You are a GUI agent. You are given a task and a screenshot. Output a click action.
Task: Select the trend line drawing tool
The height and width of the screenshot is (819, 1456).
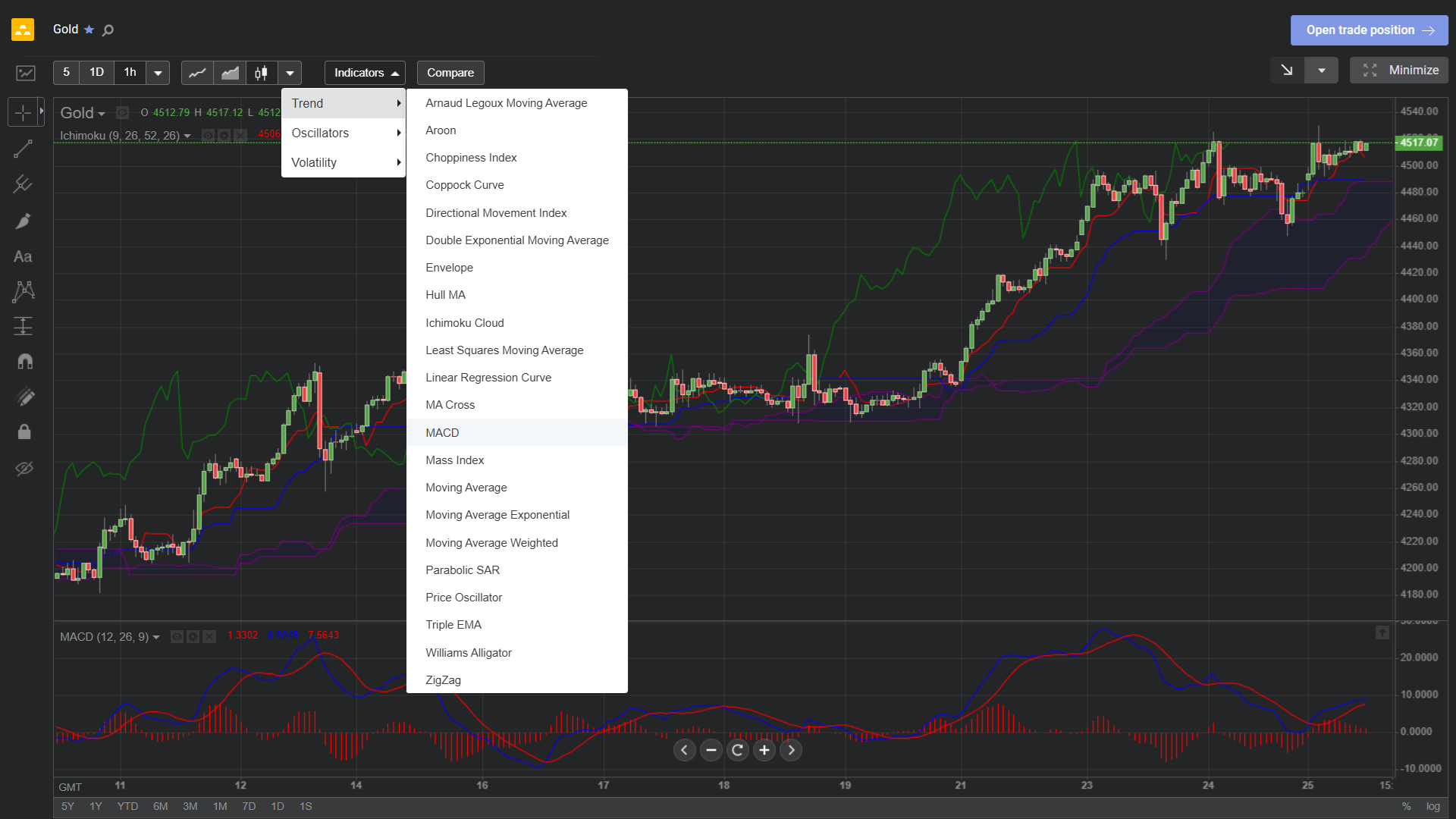click(x=24, y=149)
